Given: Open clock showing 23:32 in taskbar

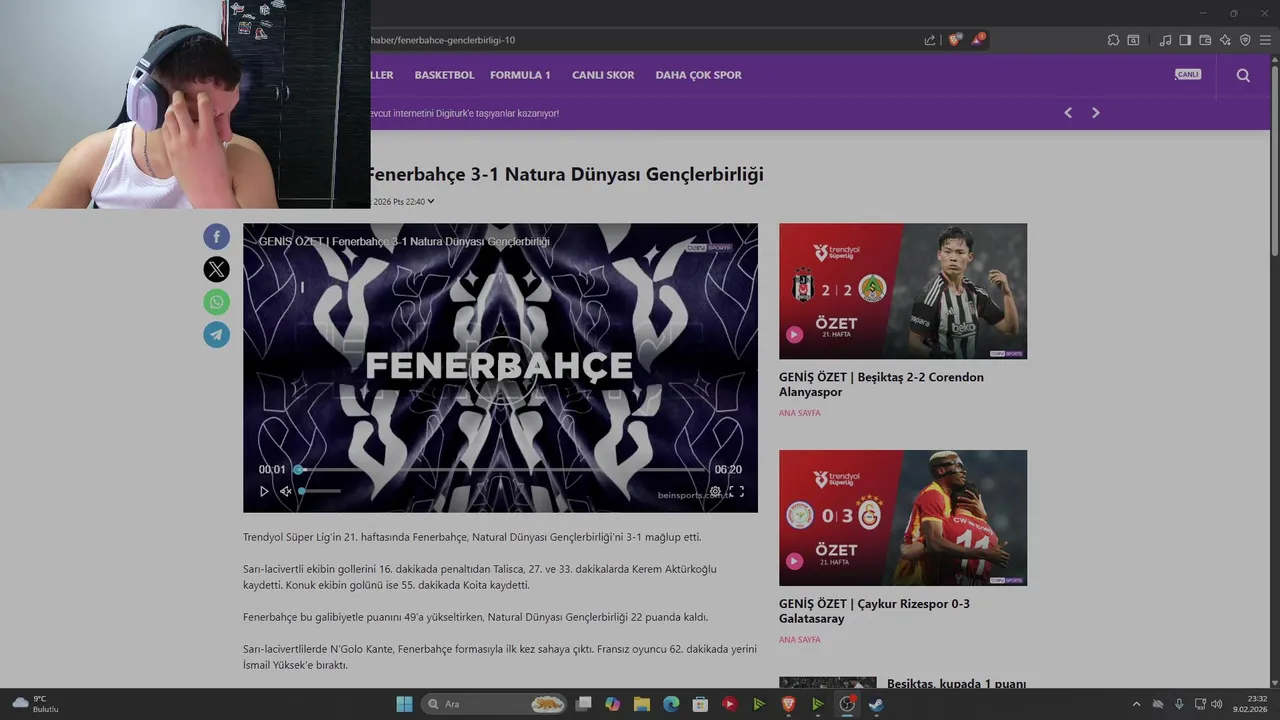Looking at the screenshot, I should pos(1250,704).
